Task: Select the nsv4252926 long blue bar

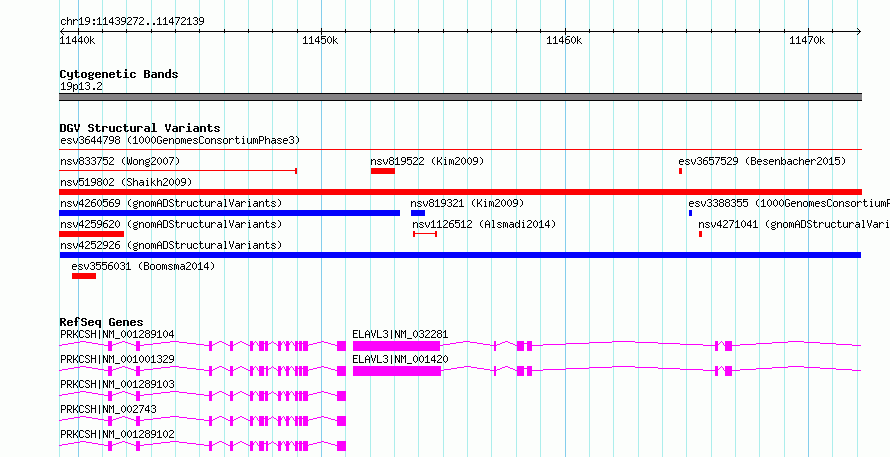Action: click(460, 255)
